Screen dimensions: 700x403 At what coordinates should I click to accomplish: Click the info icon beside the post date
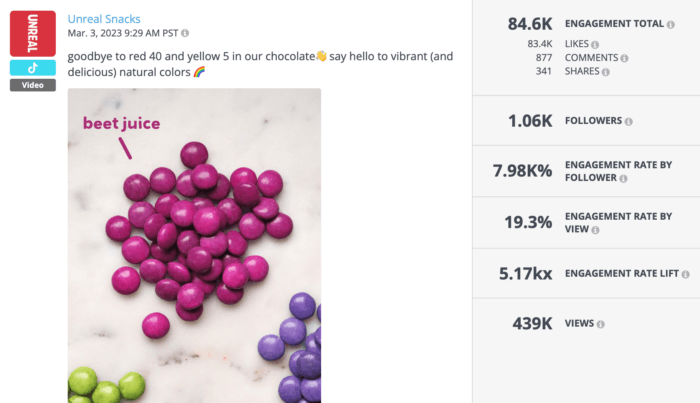(185, 33)
